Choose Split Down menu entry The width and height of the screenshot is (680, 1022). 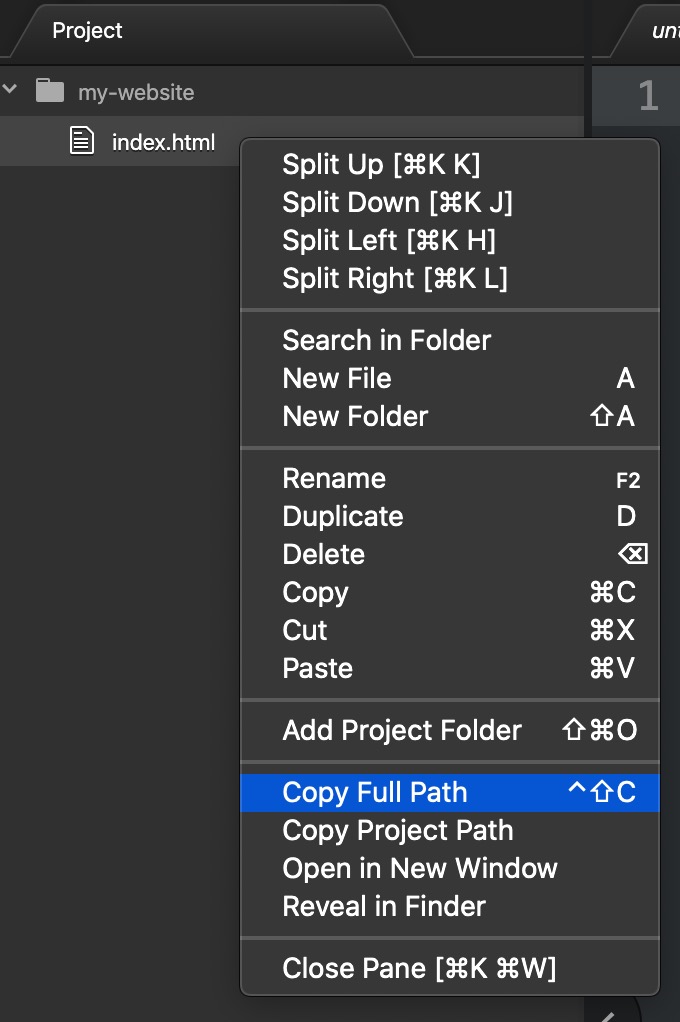(x=397, y=202)
